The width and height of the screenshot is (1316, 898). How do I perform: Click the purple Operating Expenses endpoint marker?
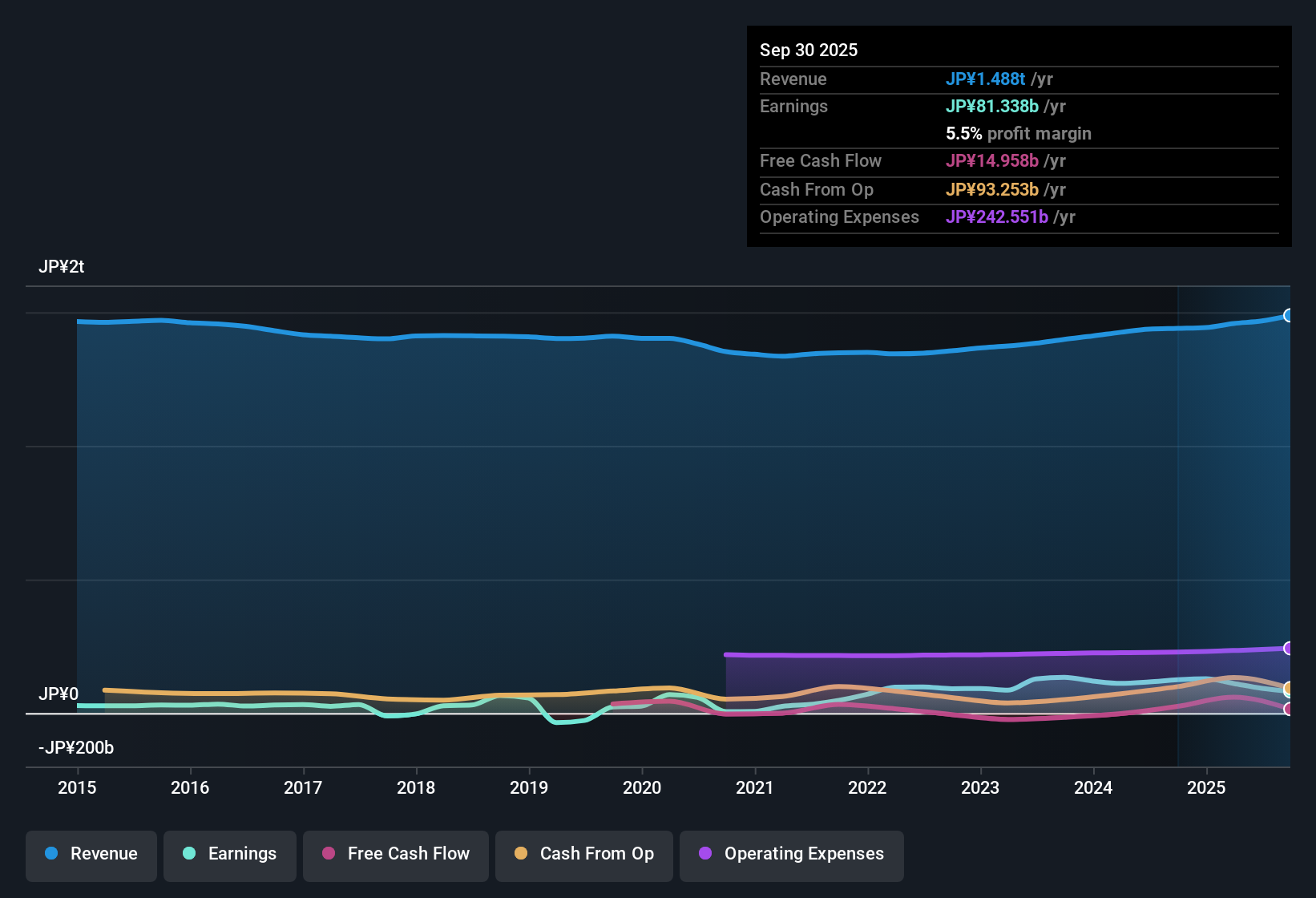1288,648
